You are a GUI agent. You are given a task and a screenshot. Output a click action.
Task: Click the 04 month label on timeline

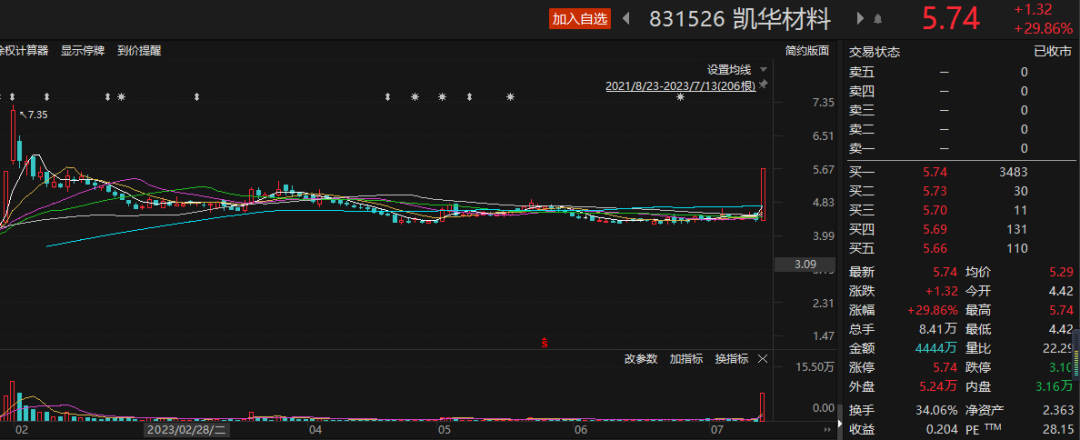tap(315, 430)
